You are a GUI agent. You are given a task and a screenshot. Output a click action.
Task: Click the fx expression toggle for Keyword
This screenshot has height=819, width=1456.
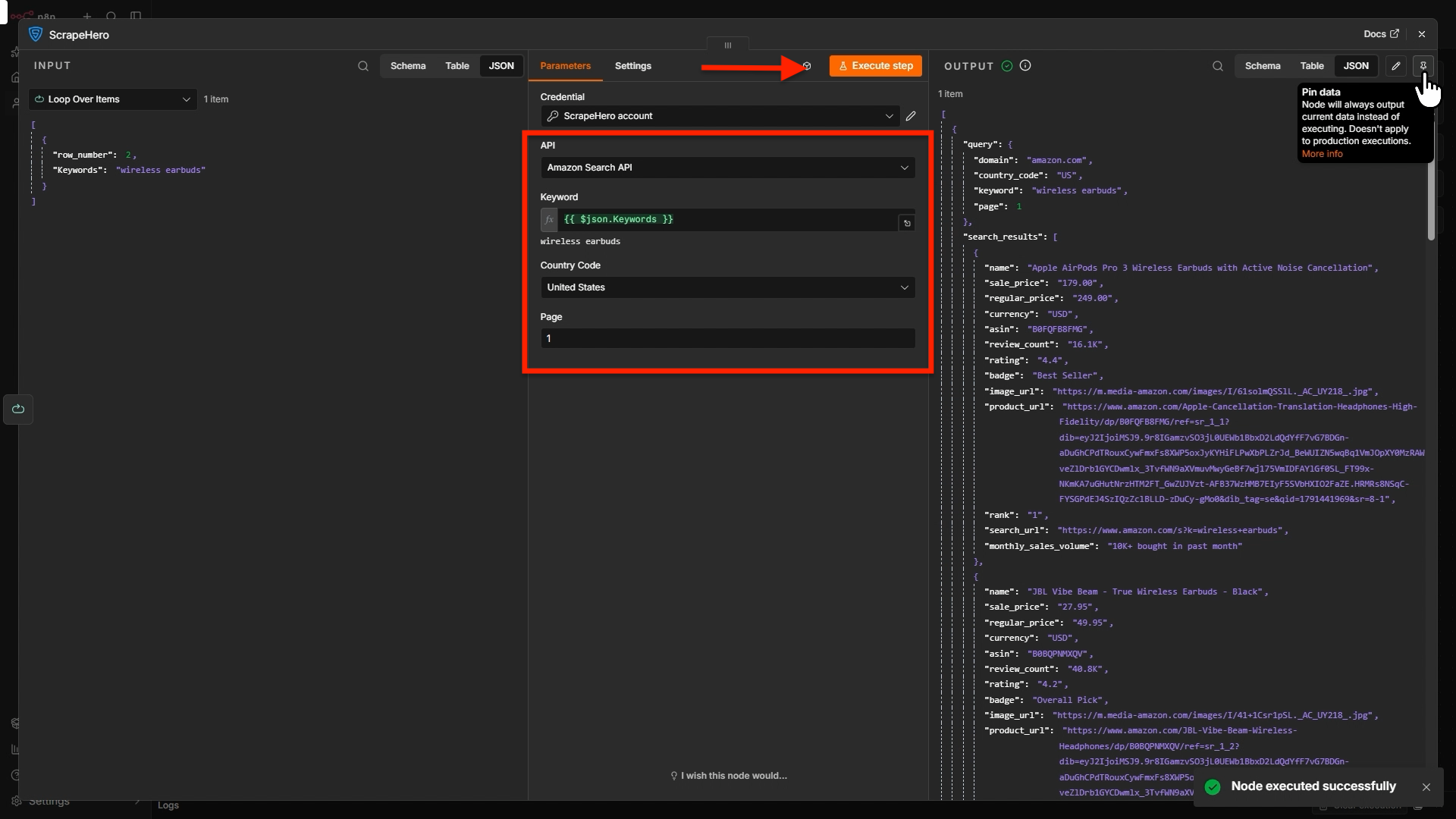pyautogui.click(x=549, y=220)
